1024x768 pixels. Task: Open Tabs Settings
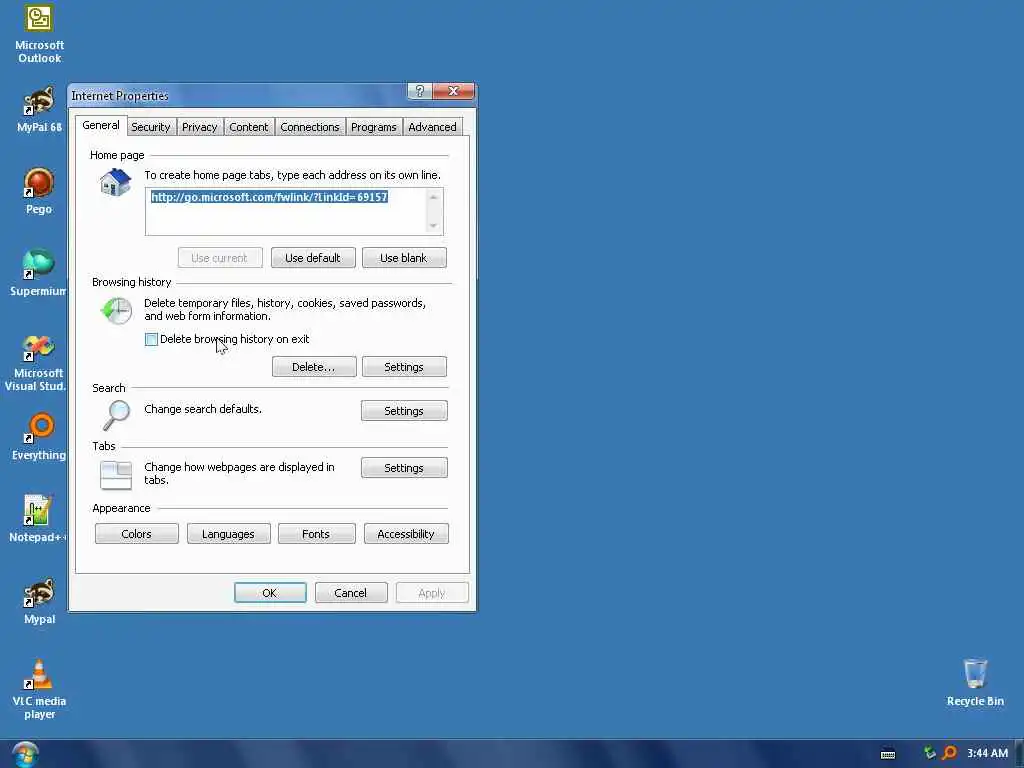click(404, 468)
